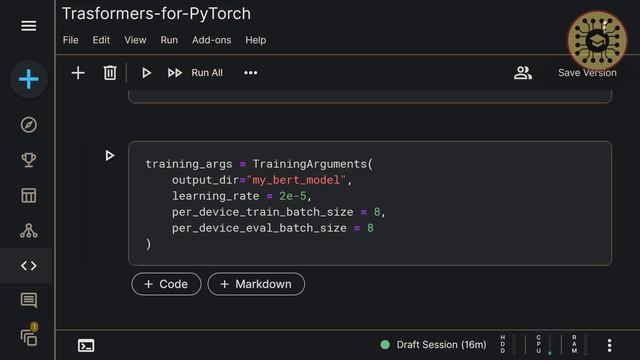
Task: Click Save Version button
Action: pyautogui.click(x=587, y=73)
